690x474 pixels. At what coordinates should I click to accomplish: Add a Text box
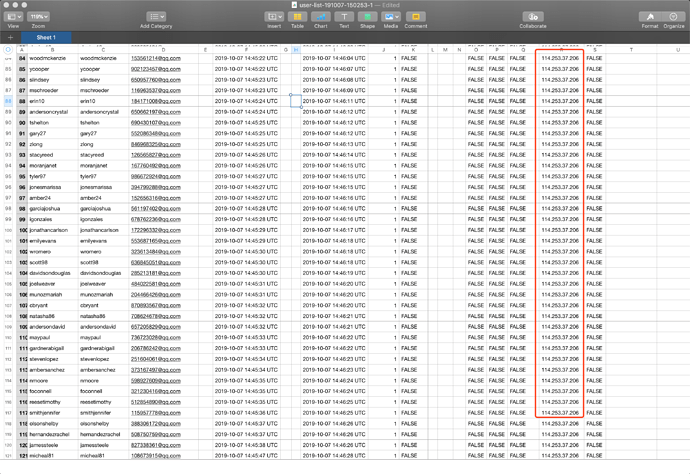pyautogui.click(x=344, y=17)
